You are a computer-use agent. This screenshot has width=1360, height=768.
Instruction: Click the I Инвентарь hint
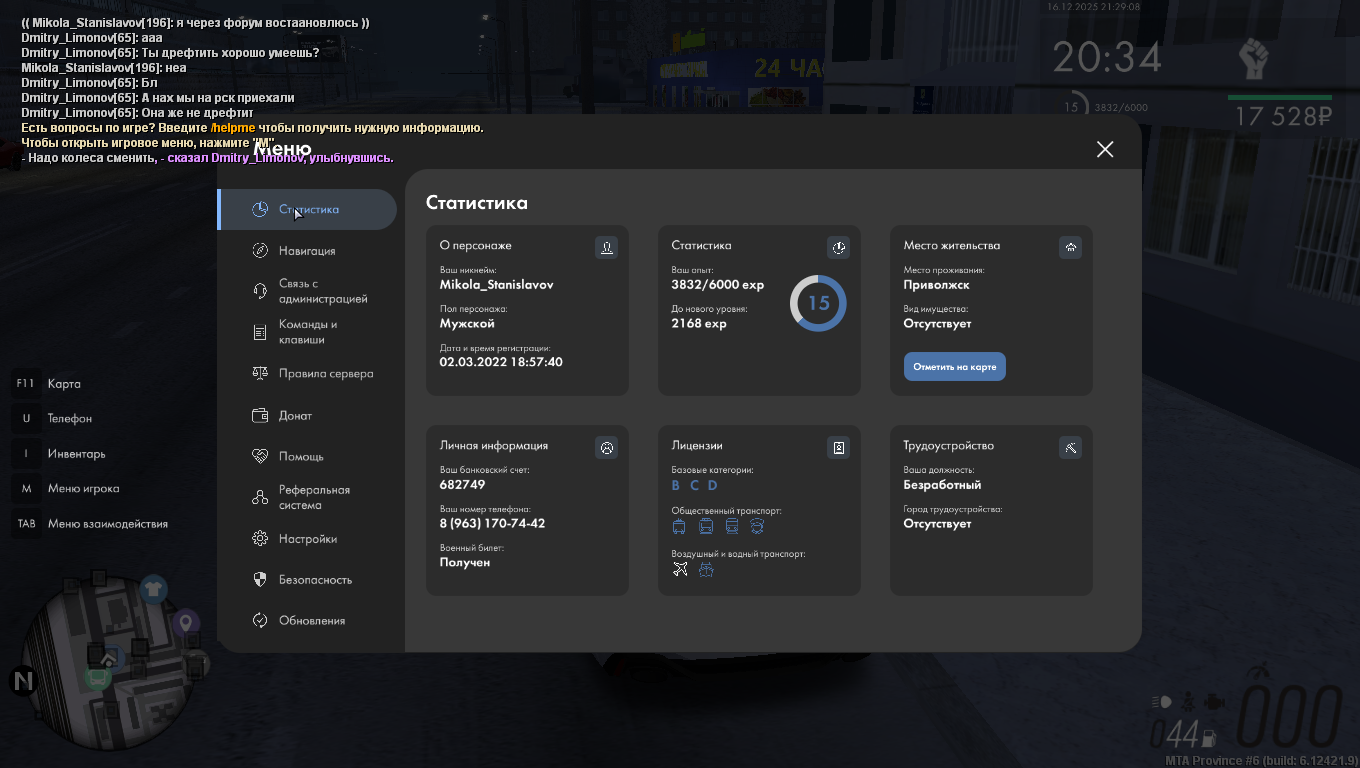[59, 453]
